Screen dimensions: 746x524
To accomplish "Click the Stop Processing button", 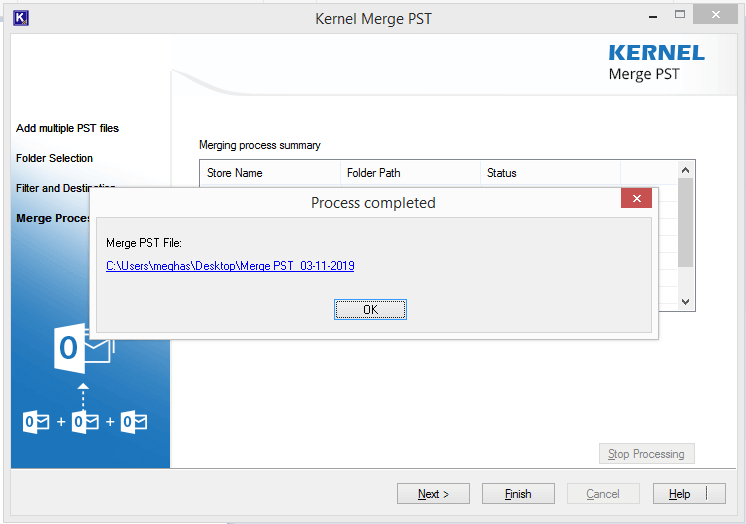I will click(x=647, y=454).
